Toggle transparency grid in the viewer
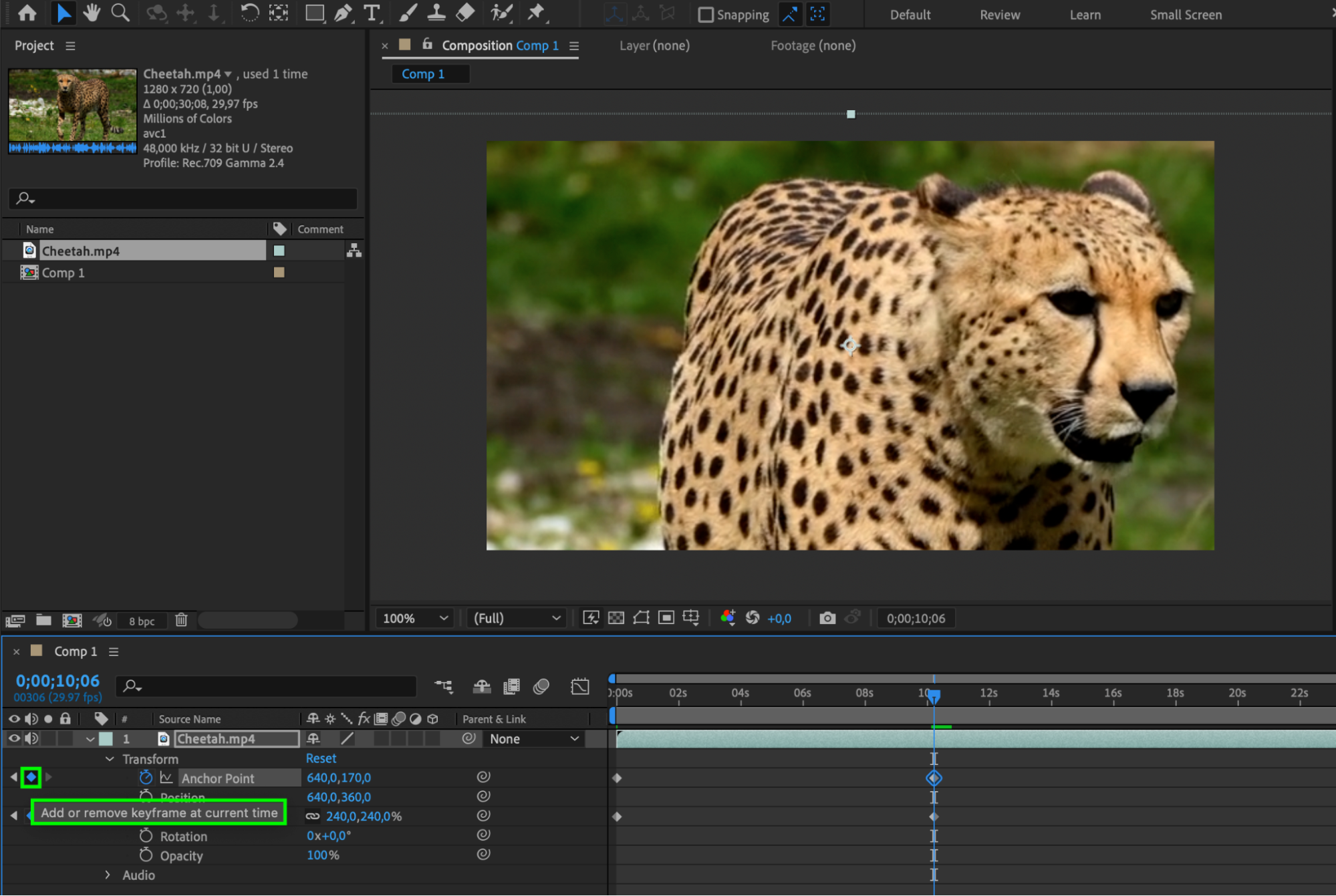 (x=616, y=618)
